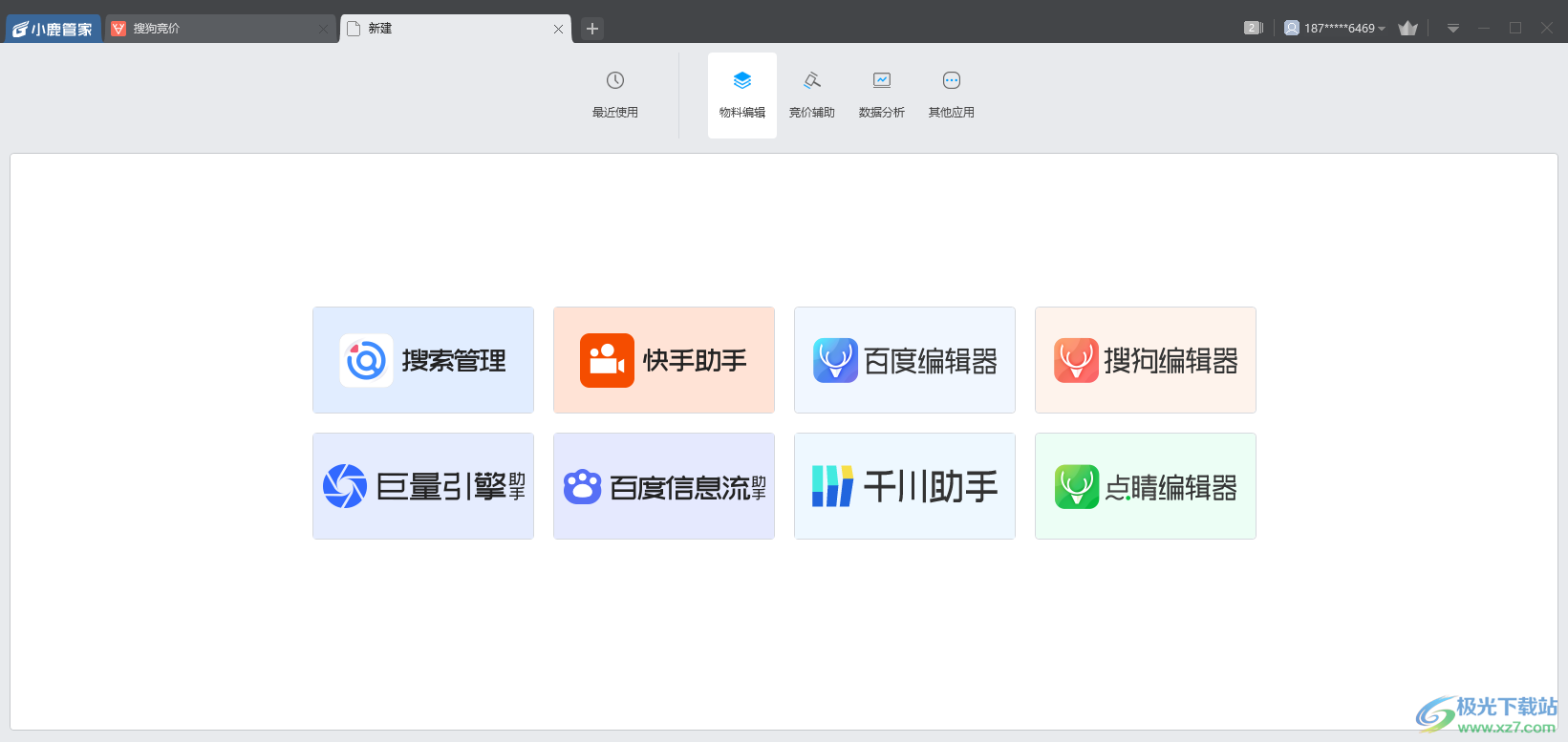The image size is (1568, 743).
Task: Click the chart icon above 数据分析
Action: click(x=882, y=80)
